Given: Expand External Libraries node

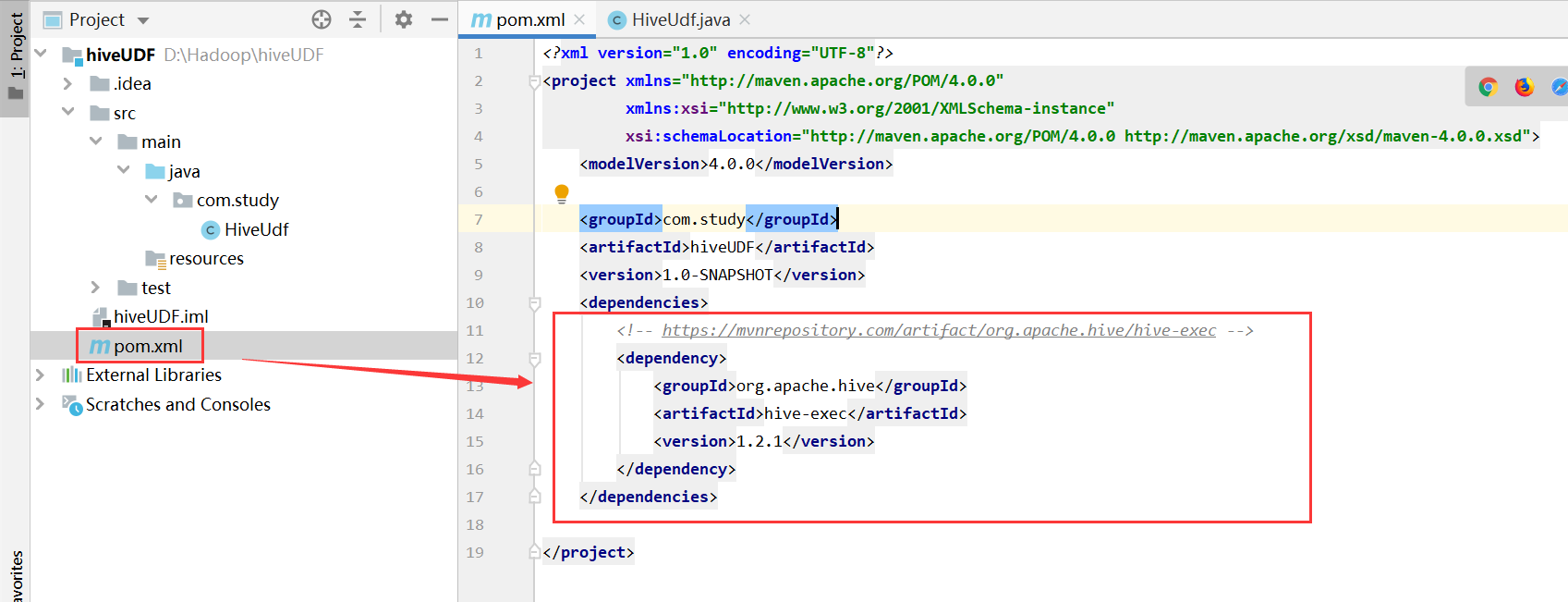Looking at the screenshot, I should [40, 375].
